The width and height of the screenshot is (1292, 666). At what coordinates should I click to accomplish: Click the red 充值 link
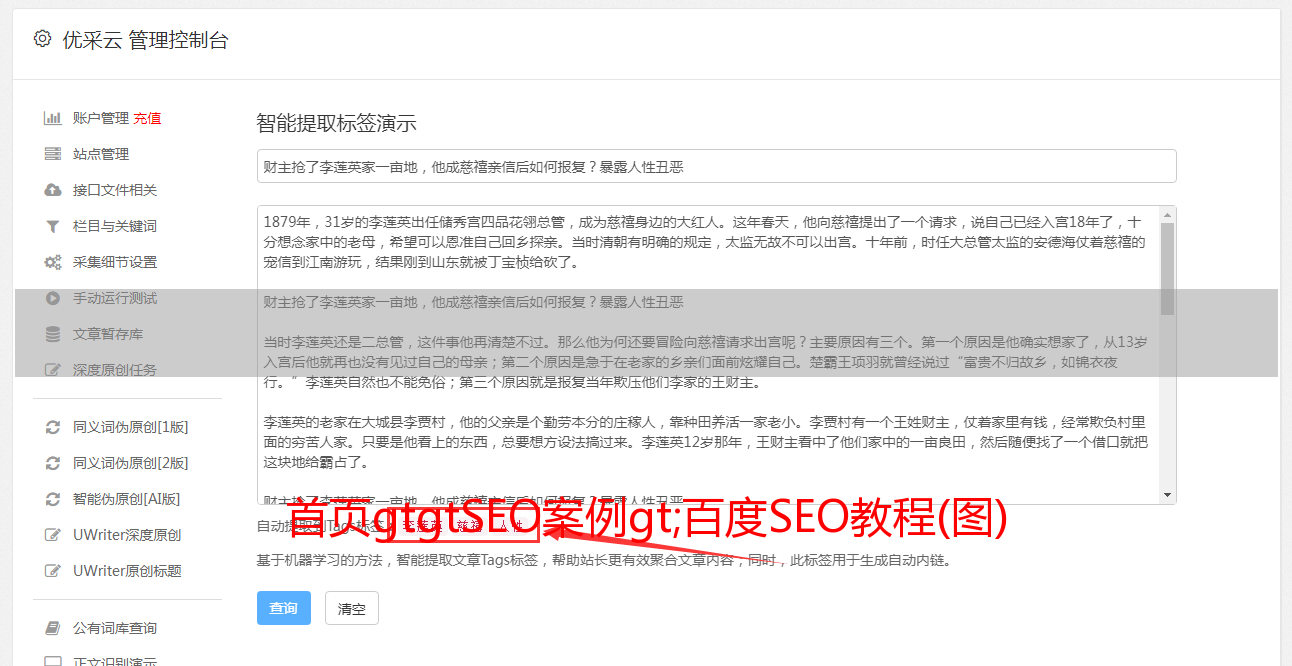(147, 118)
